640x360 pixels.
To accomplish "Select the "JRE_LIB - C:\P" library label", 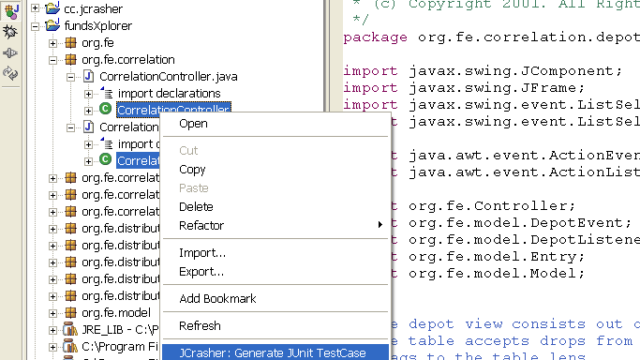I will [x=120, y=330].
